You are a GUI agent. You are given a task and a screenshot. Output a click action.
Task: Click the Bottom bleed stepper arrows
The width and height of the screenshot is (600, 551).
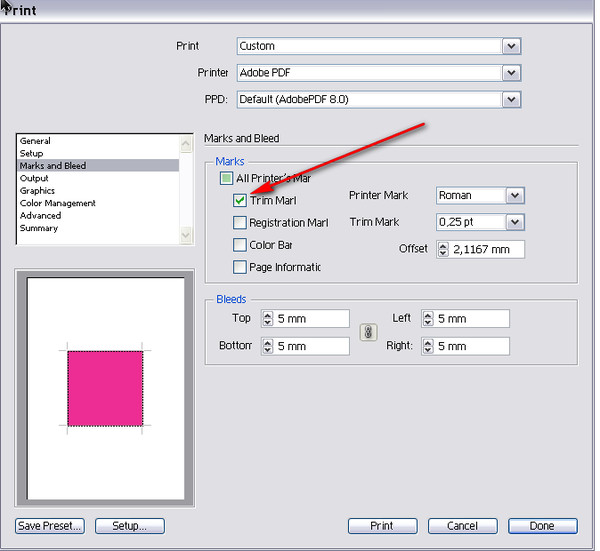pyautogui.click(x=268, y=346)
